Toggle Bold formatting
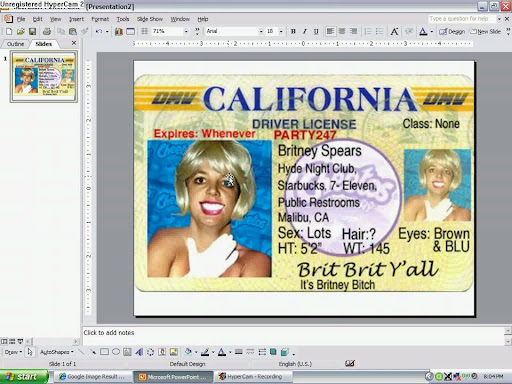Viewport: 512px width, 384px height. 293,31
